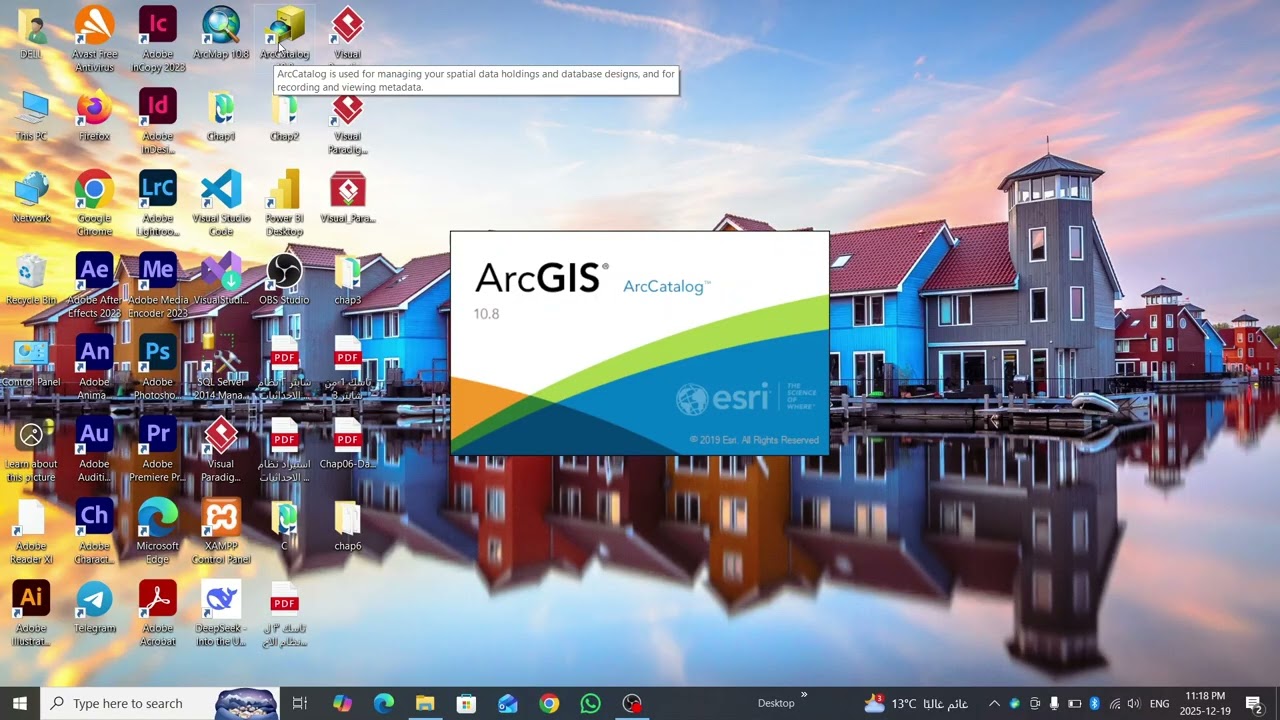The height and width of the screenshot is (720, 1280).
Task: Open the volume tray icon
Action: (1134, 703)
